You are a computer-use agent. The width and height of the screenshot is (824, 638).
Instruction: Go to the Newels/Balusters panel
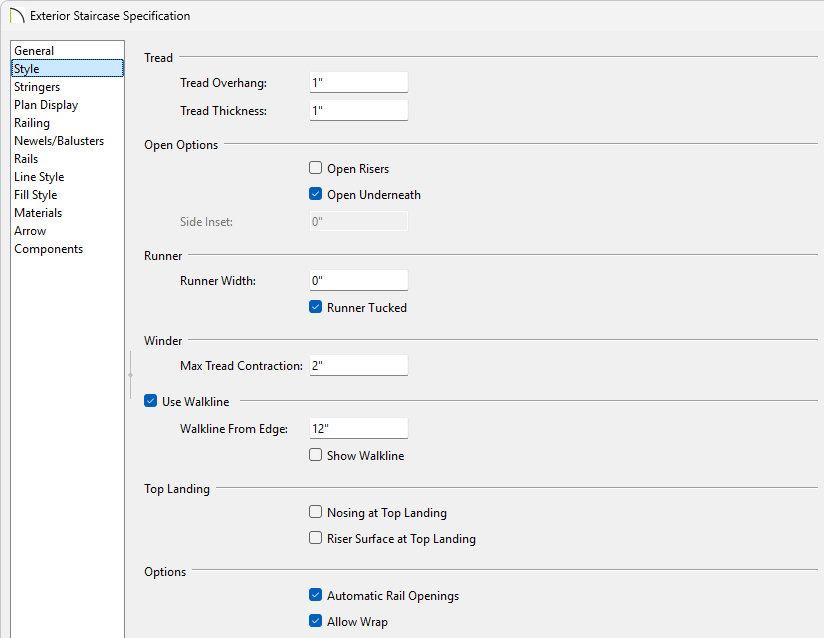coord(59,141)
